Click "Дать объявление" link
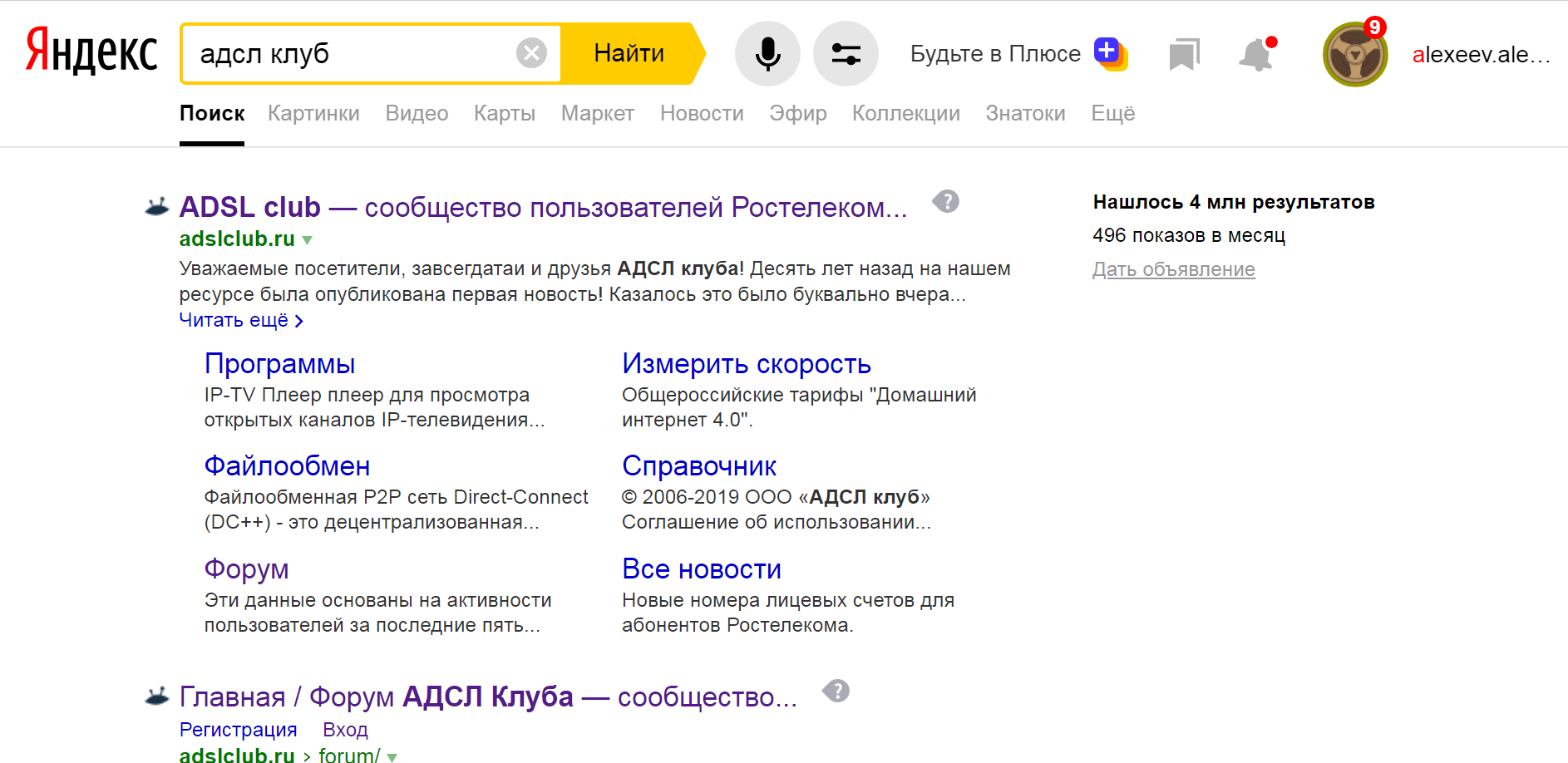Image resolution: width=1568 pixels, height=763 pixels. [x=1173, y=269]
